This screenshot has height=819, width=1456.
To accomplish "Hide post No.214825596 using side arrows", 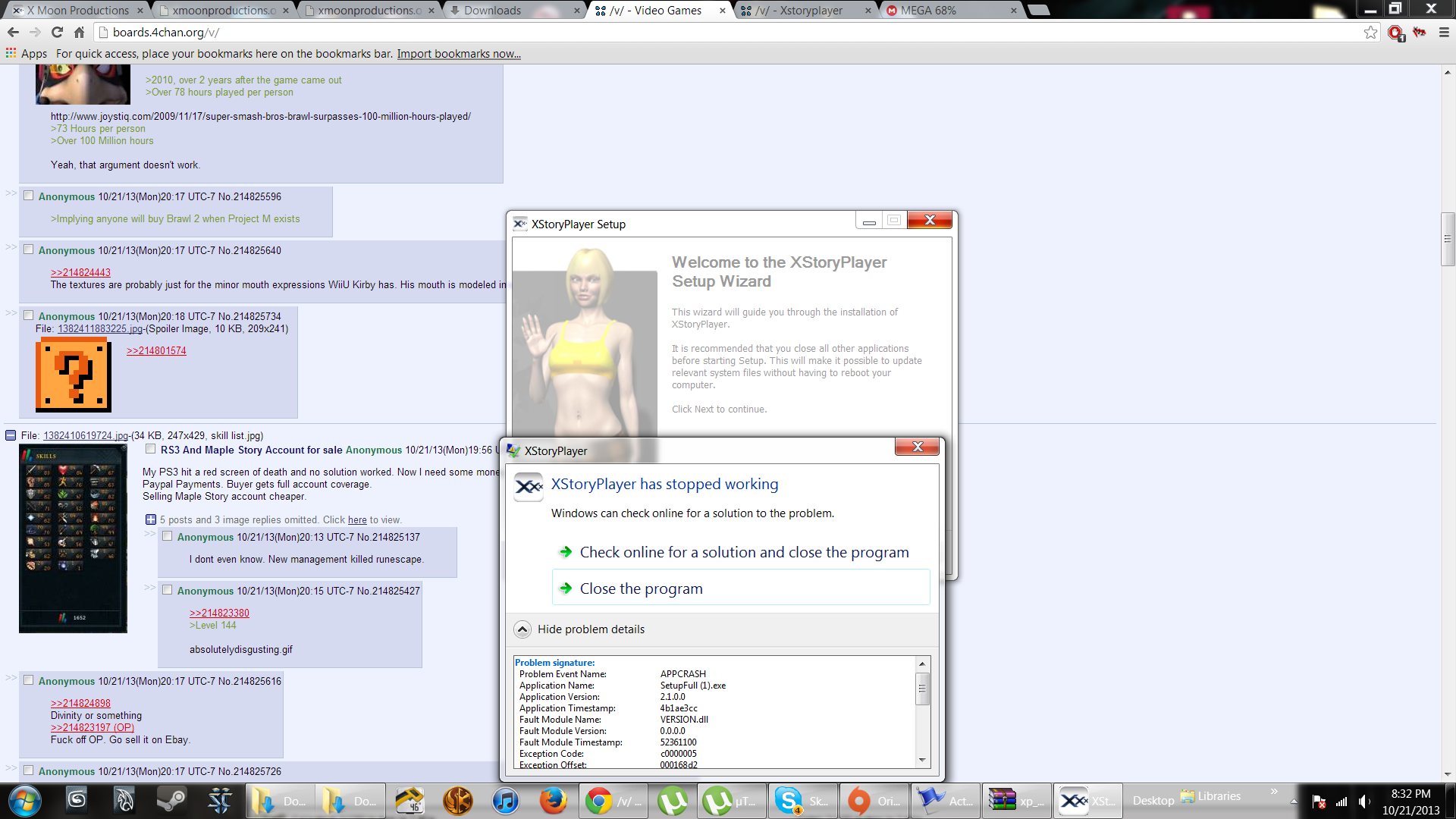I will coord(11,193).
